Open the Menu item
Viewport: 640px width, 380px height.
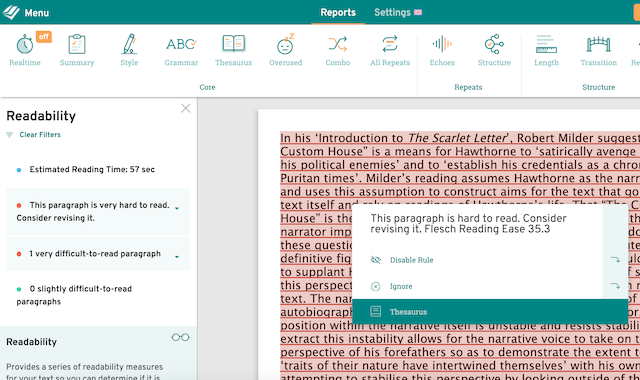tap(37, 13)
